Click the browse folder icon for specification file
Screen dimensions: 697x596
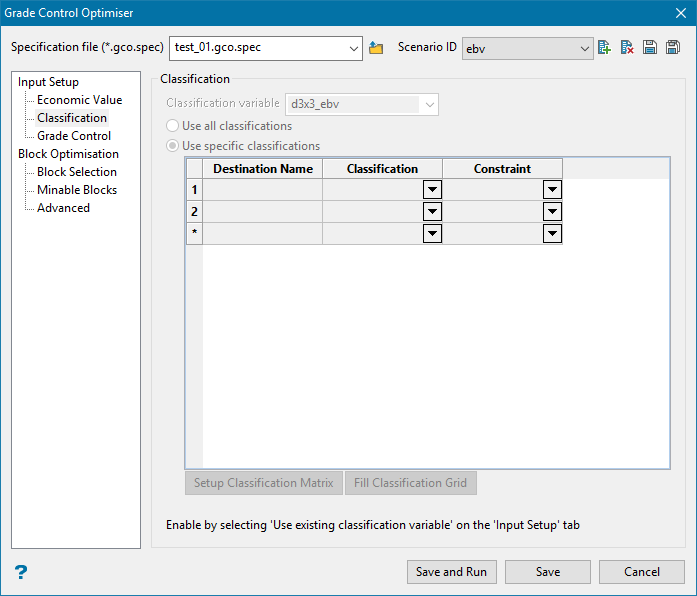pos(376,48)
